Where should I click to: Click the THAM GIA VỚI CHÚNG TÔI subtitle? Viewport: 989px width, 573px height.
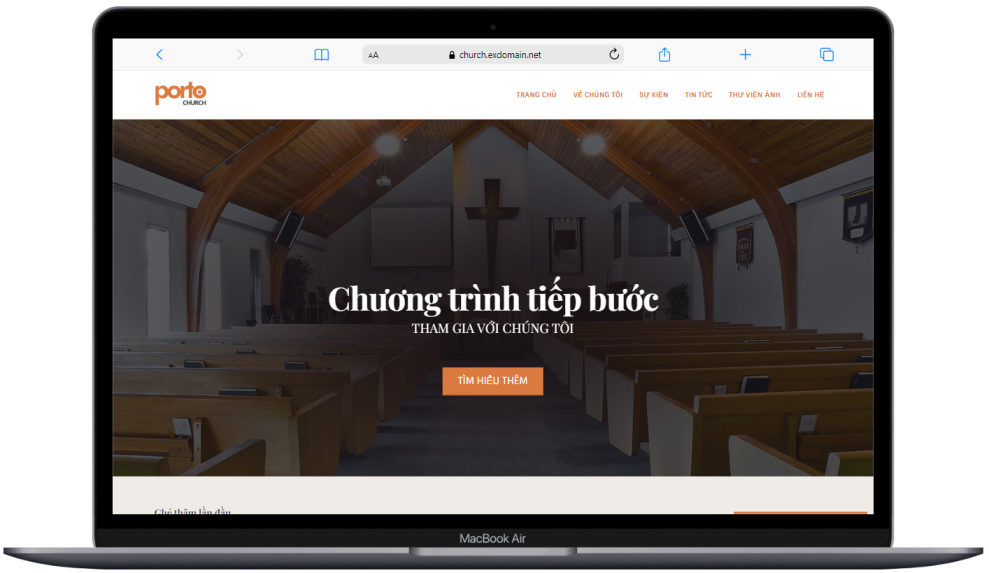(493, 328)
